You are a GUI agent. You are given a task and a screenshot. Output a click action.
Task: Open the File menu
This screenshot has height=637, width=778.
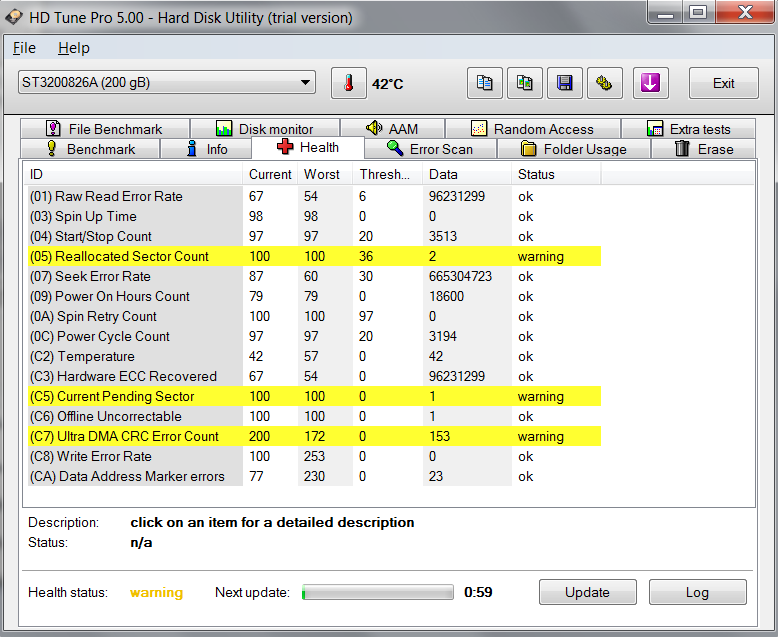pos(24,48)
